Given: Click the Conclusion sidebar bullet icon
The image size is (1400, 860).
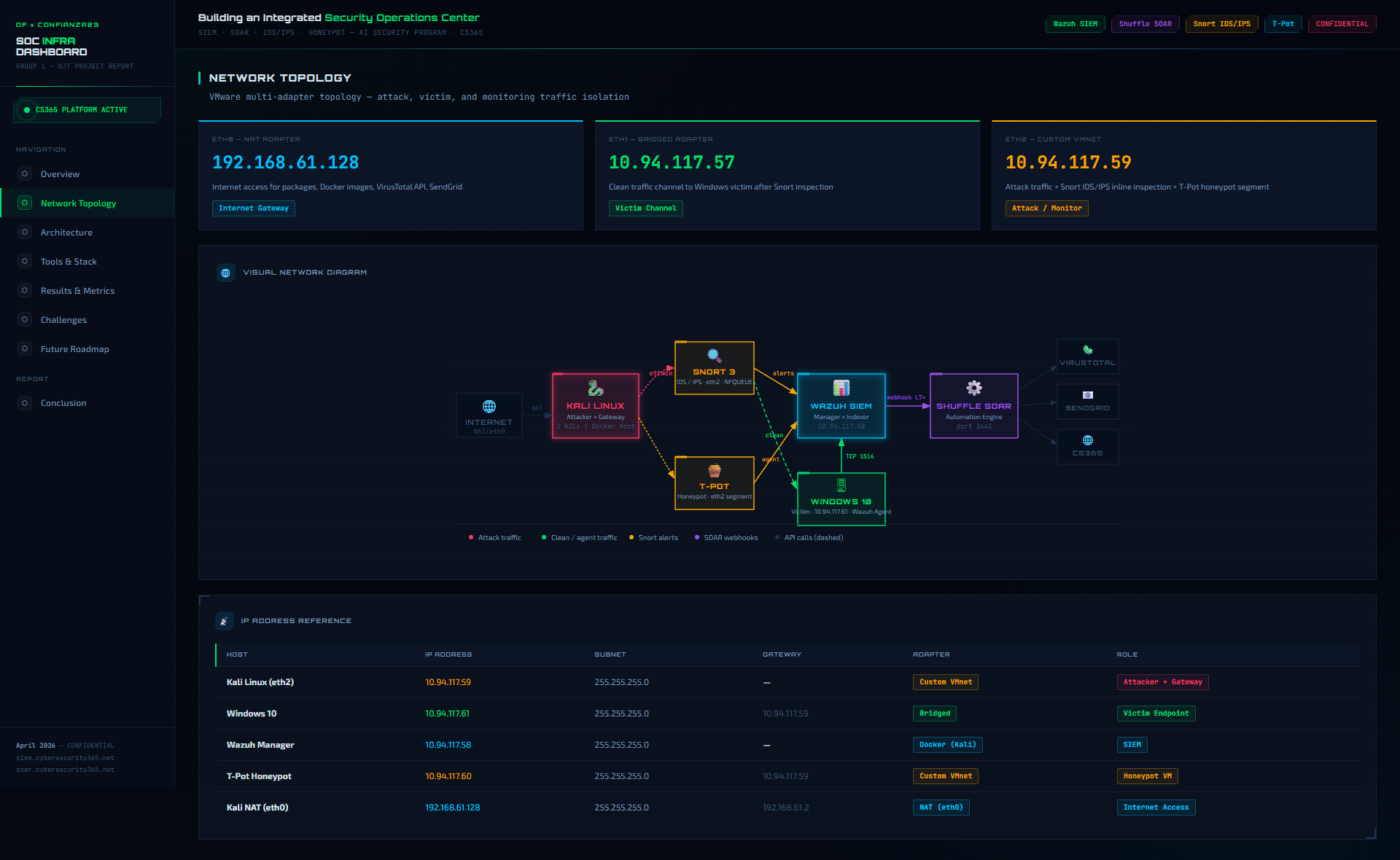Looking at the screenshot, I should (x=25, y=402).
